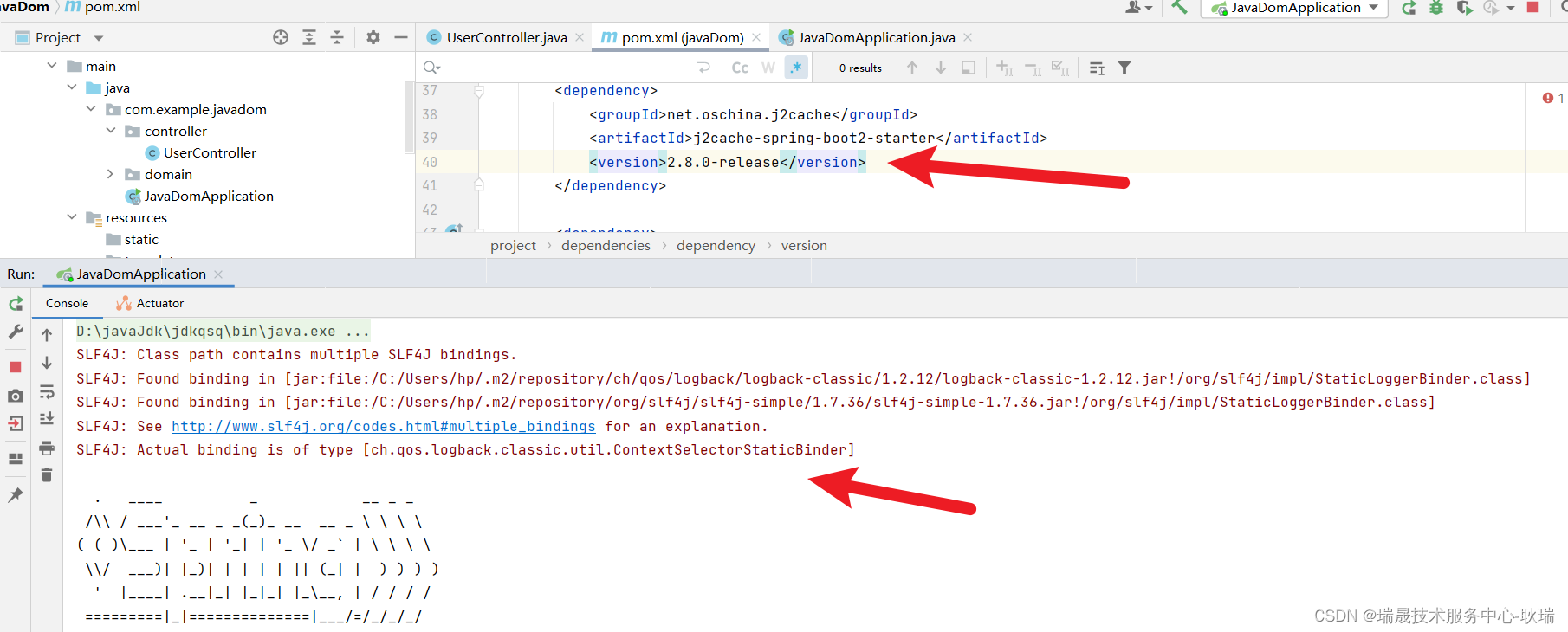Go to previous search occurrence arrow
1568x632 pixels.
(x=912, y=68)
